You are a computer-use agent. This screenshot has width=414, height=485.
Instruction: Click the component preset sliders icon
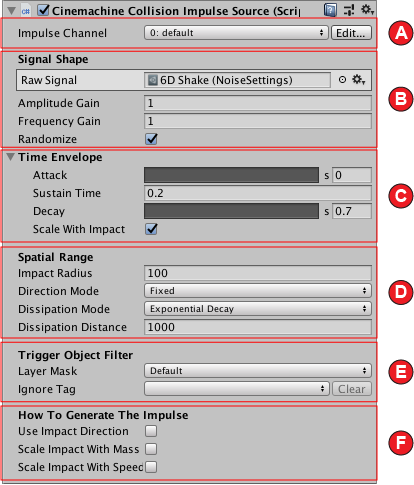coord(349,10)
